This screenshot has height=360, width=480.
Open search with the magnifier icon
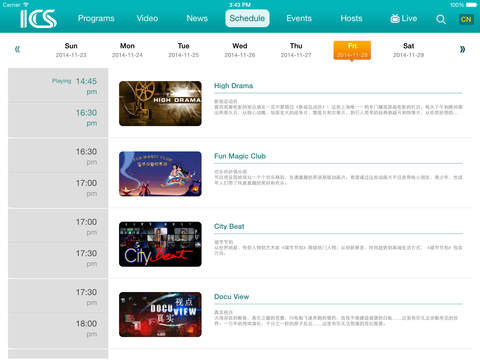(441, 19)
